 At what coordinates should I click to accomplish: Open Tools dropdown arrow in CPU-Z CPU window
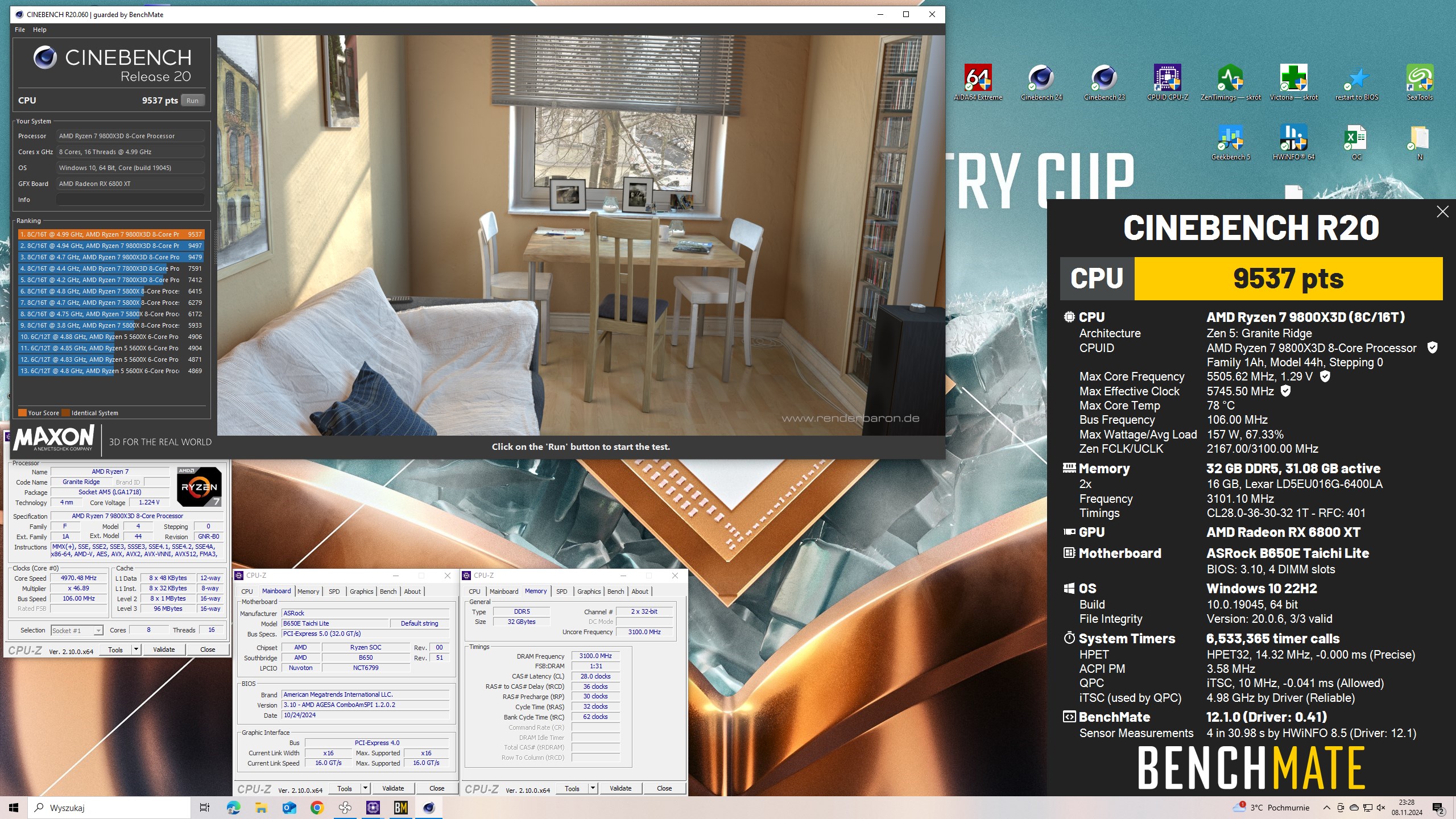pos(136,650)
